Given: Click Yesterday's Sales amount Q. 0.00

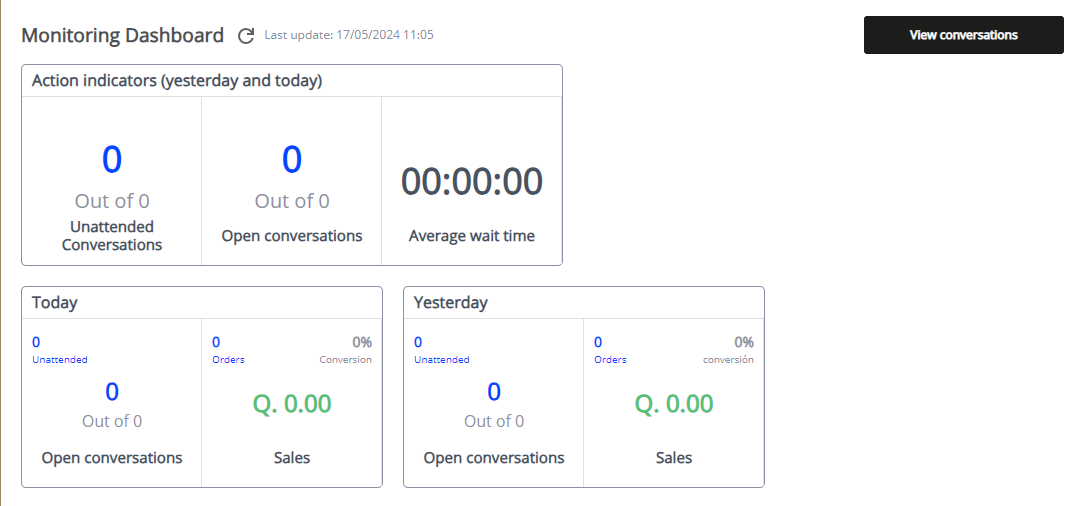Looking at the screenshot, I should click(x=674, y=404).
